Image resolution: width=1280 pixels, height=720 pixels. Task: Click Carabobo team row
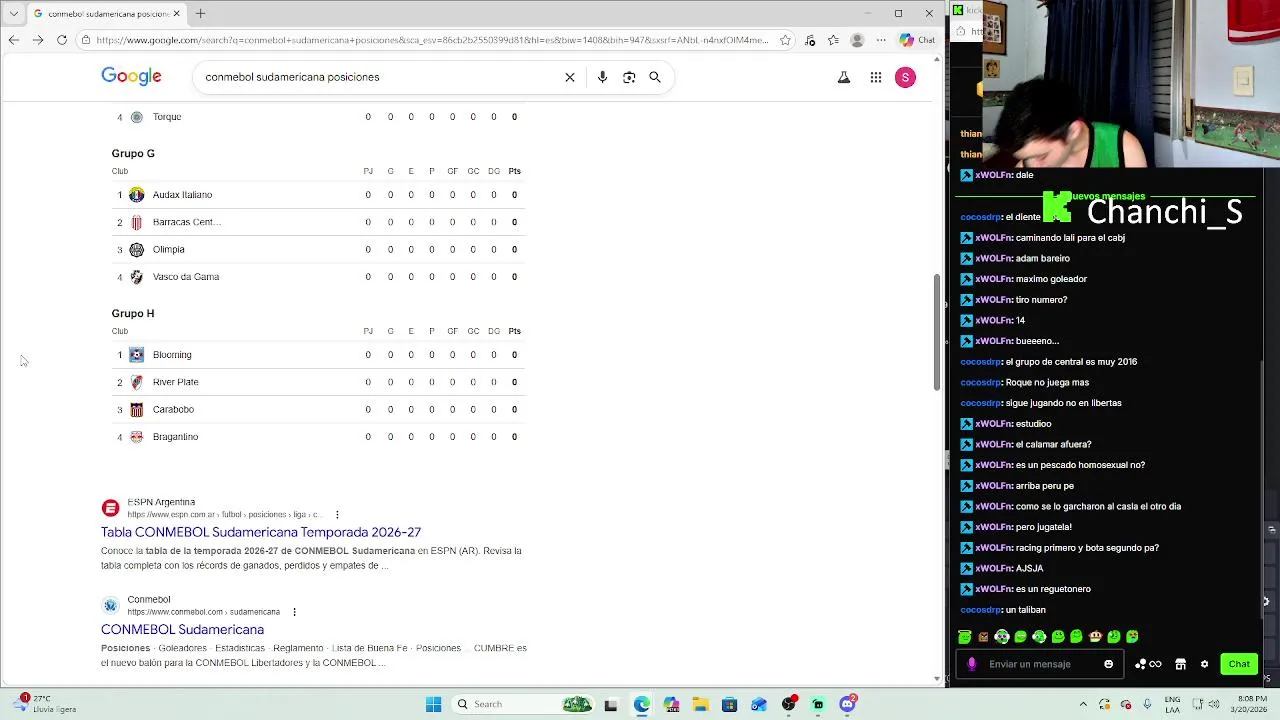coord(318,409)
